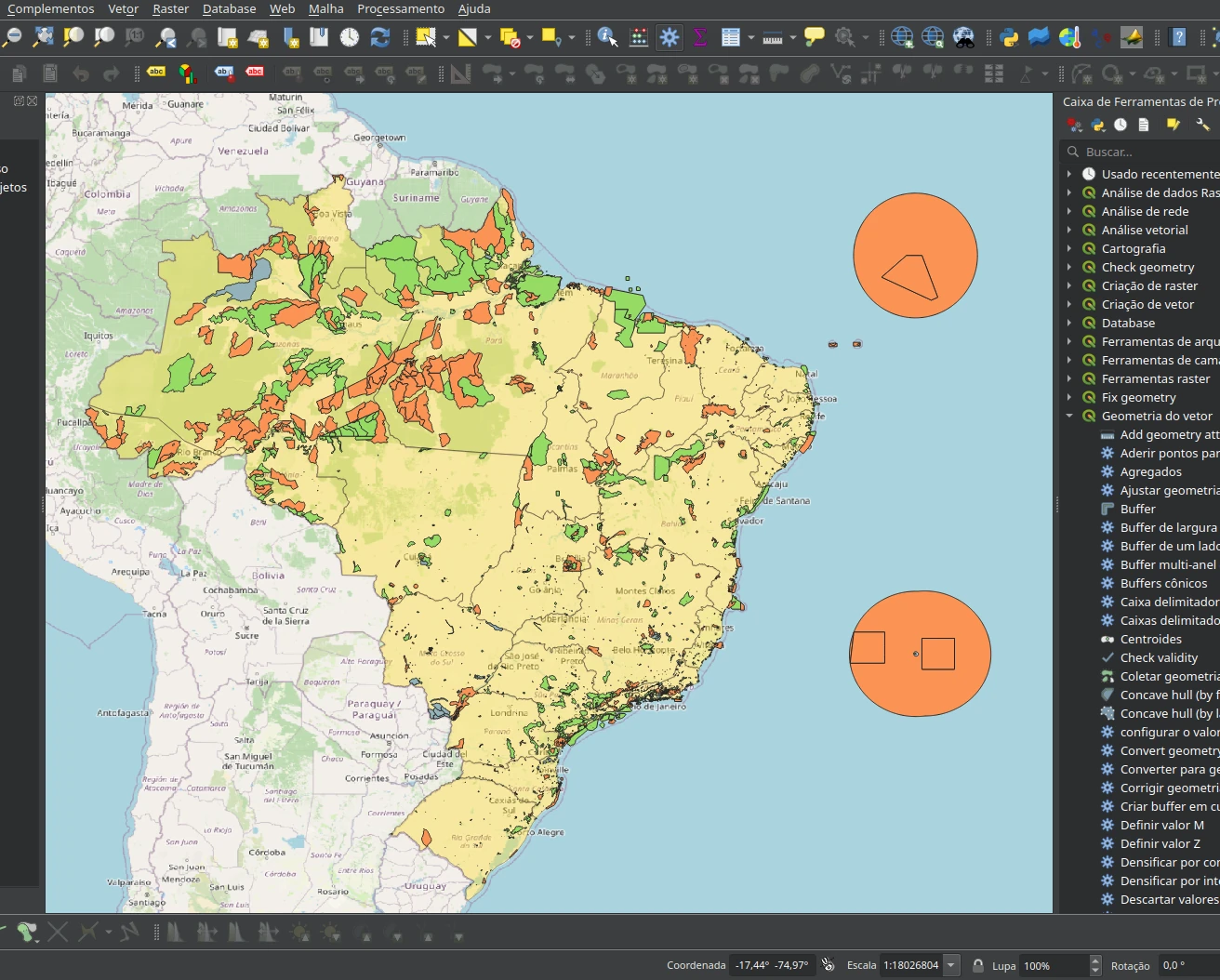The image size is (1220, 980).
Task: Open the Escala scale dropdown
Action: pos(951,965)
